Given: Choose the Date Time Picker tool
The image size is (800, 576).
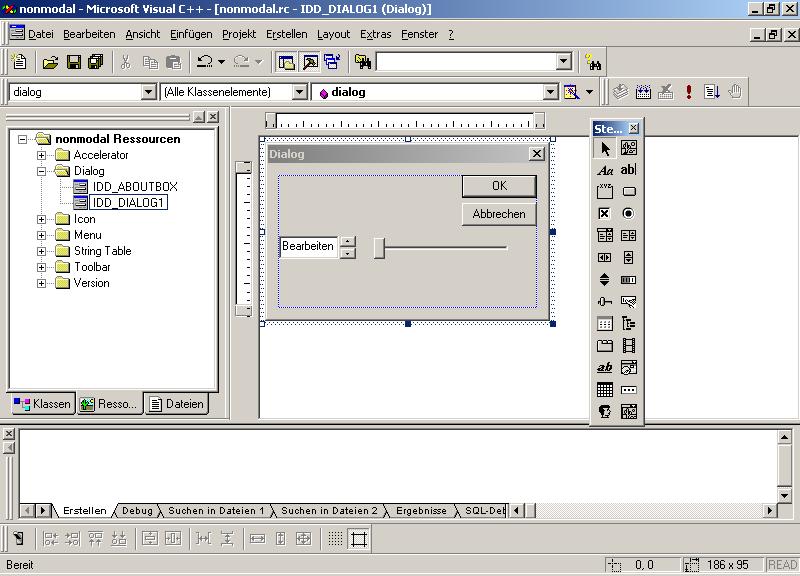Looking at the screenshot, I should click(x=629, y=367).
